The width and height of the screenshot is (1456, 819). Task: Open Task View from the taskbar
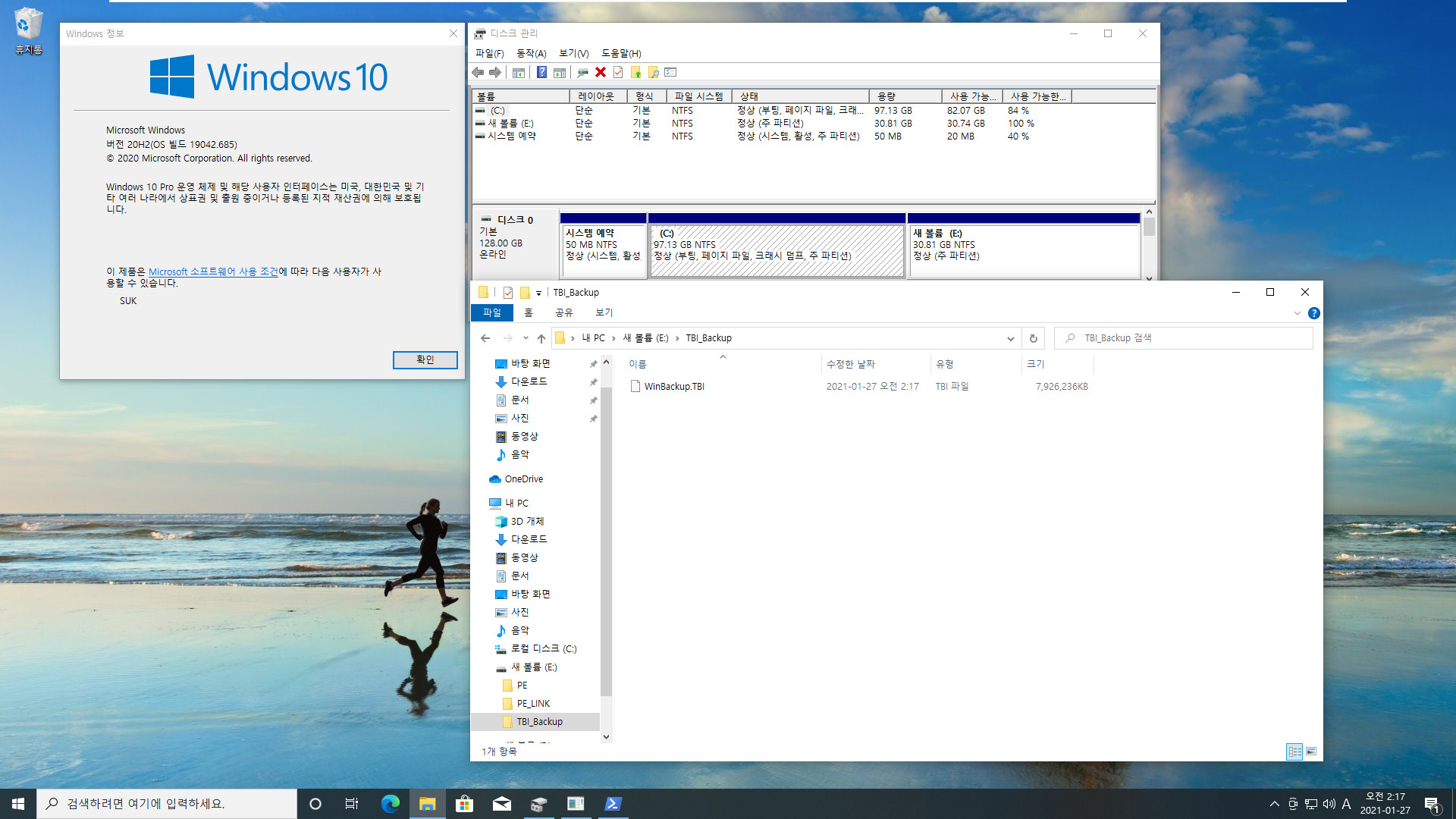[352, 804]
